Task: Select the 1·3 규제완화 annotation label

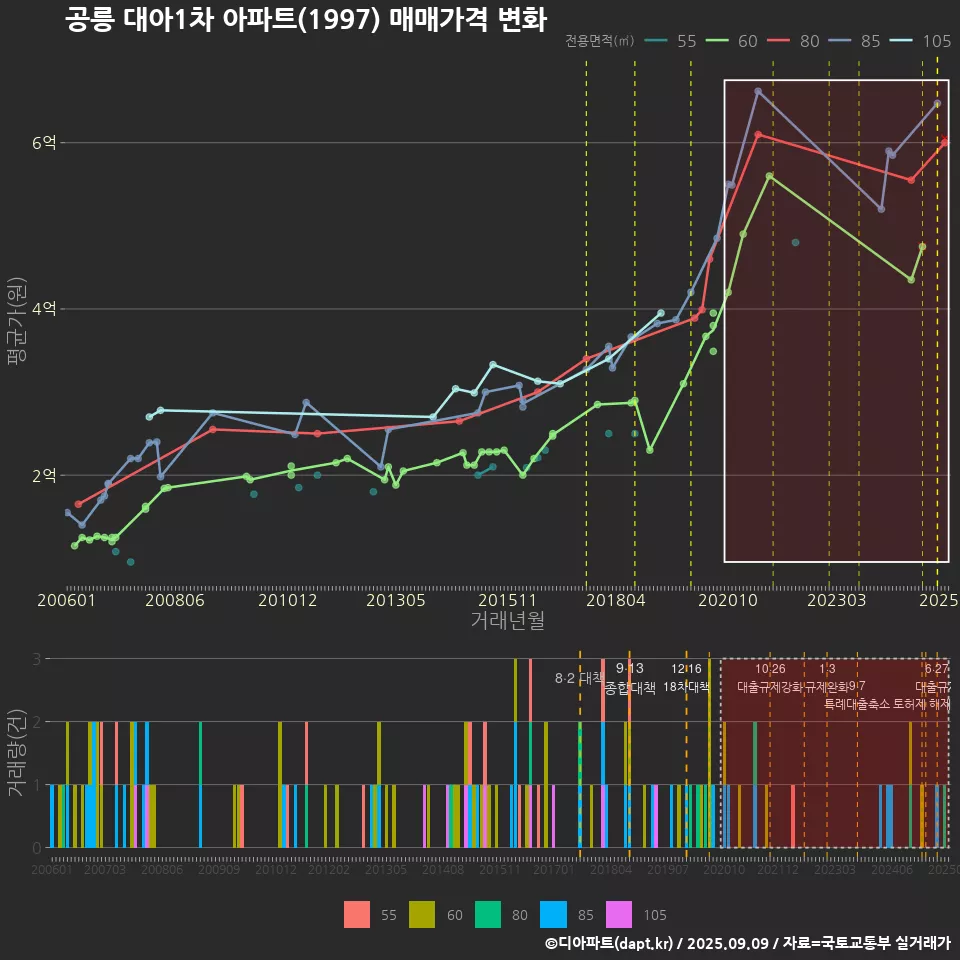Action: point(827,678)
